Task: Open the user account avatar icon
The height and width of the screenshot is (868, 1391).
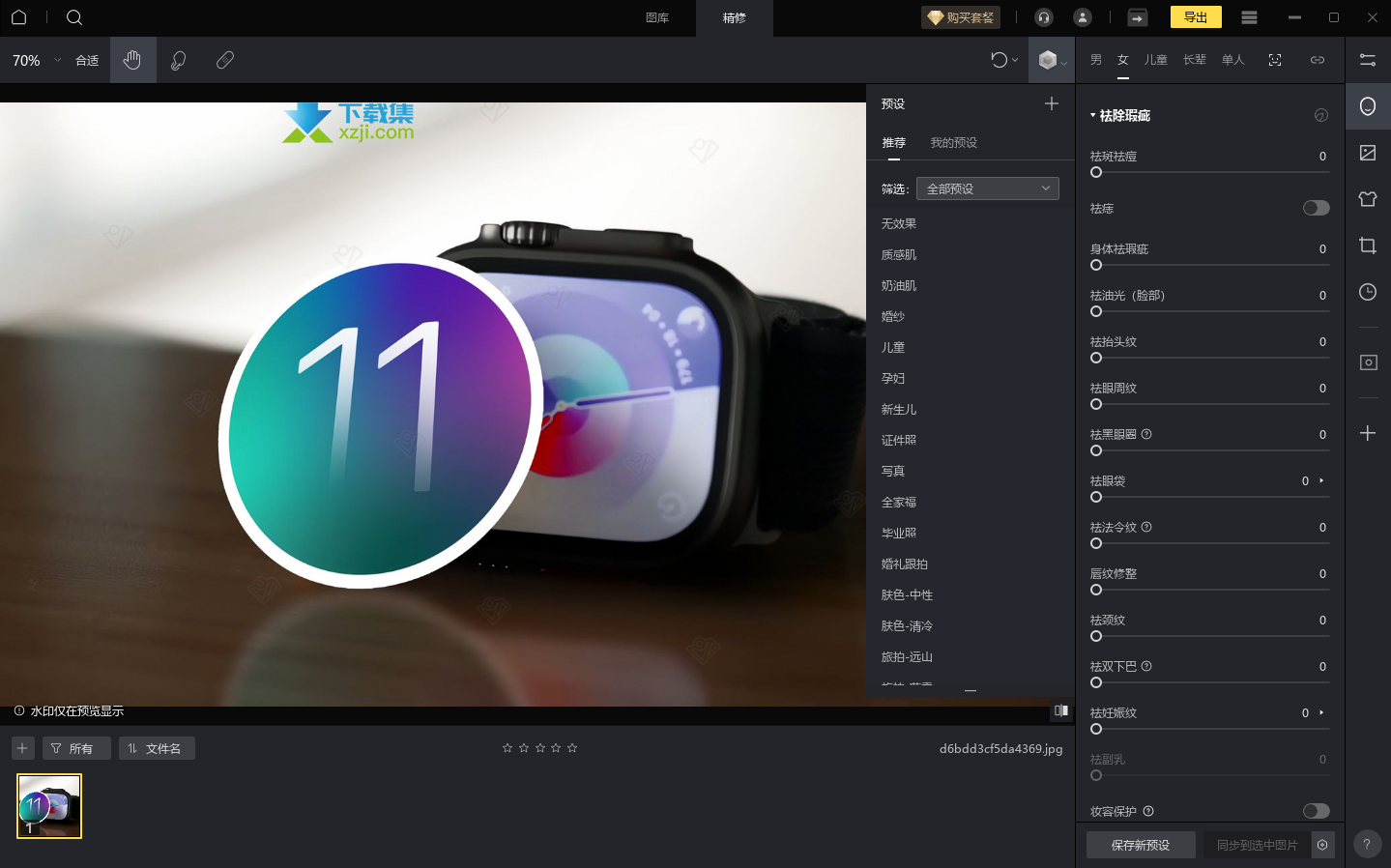Action: coord(1083,17)
